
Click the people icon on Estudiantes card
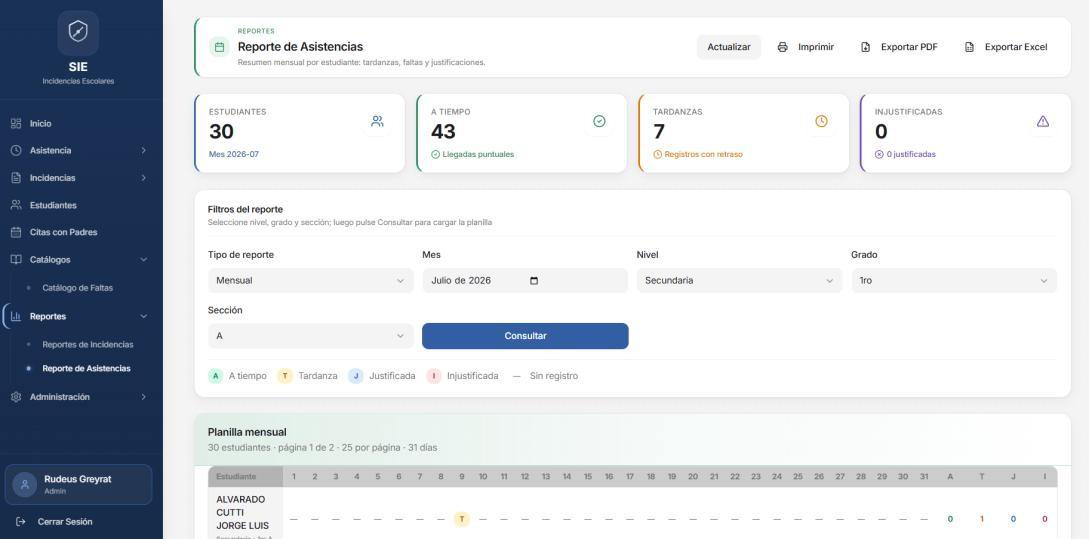(x=377, y=122)
